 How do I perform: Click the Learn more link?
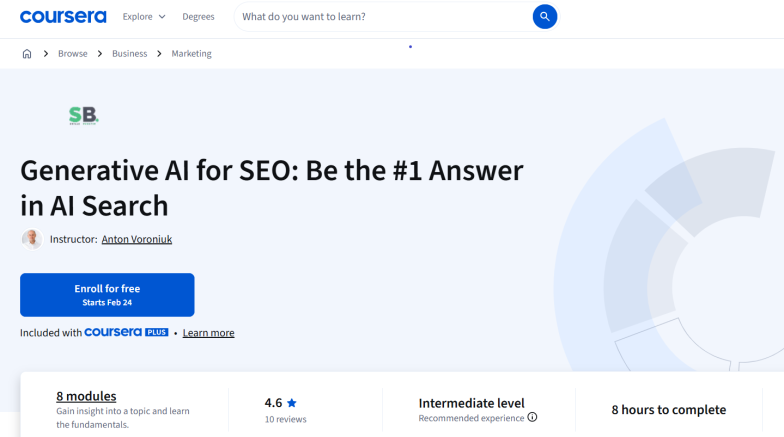point(208,333)
